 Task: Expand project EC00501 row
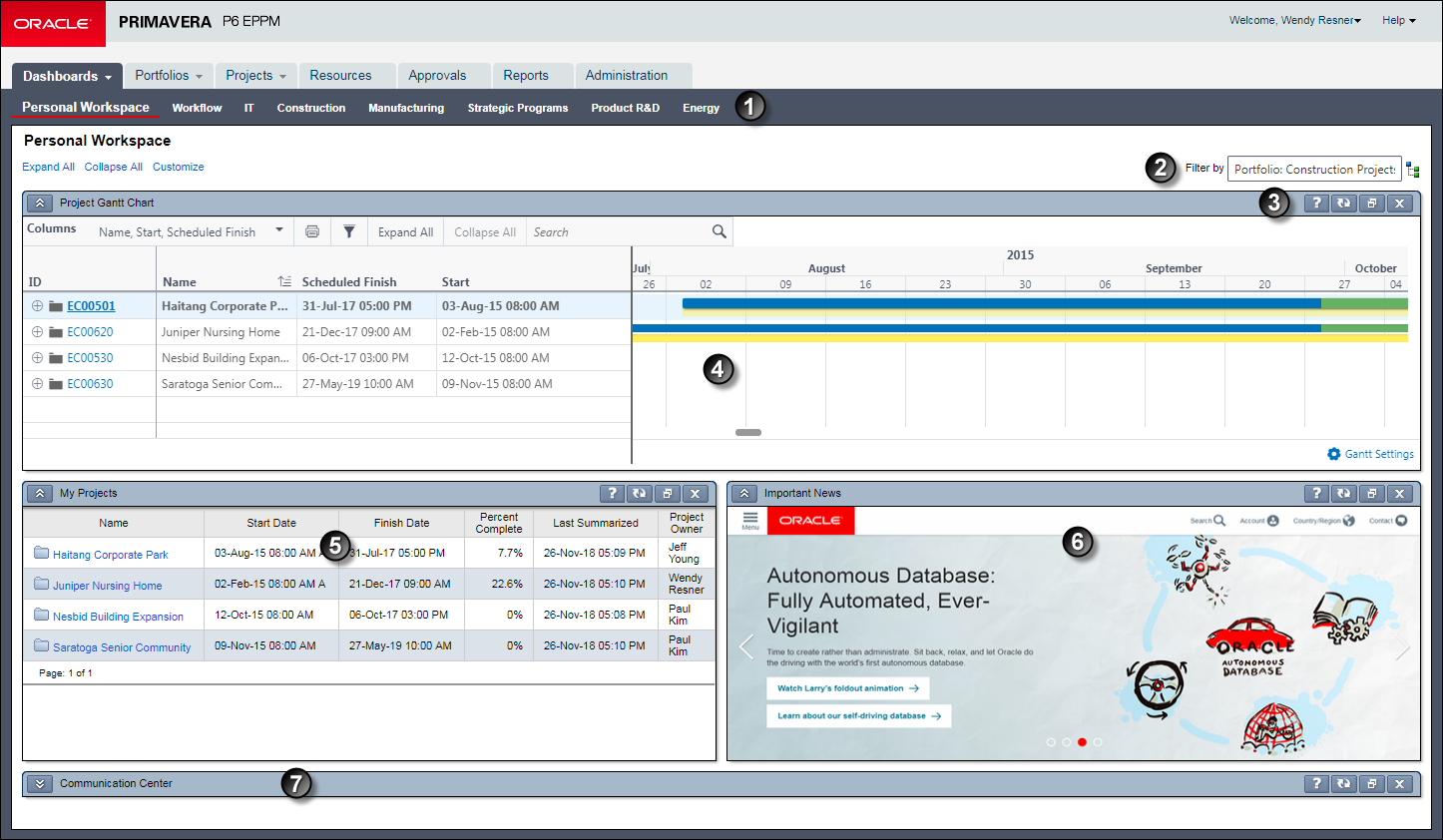tap(37, 306)
